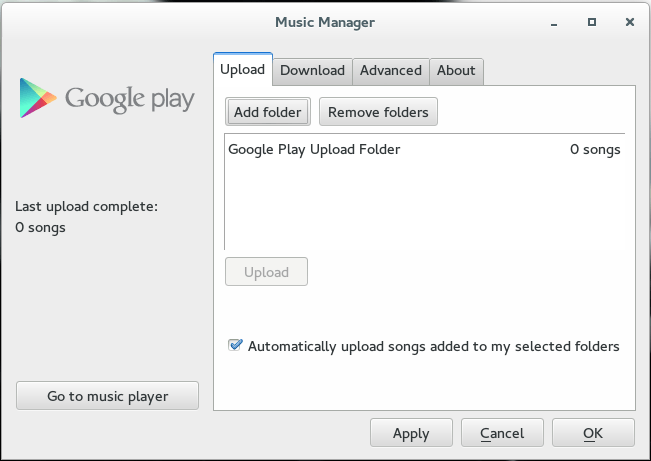The height and width of the screenshot is (461, 651).
Task: Click the greyed-out Upload button
Action: tap(267, 272)
